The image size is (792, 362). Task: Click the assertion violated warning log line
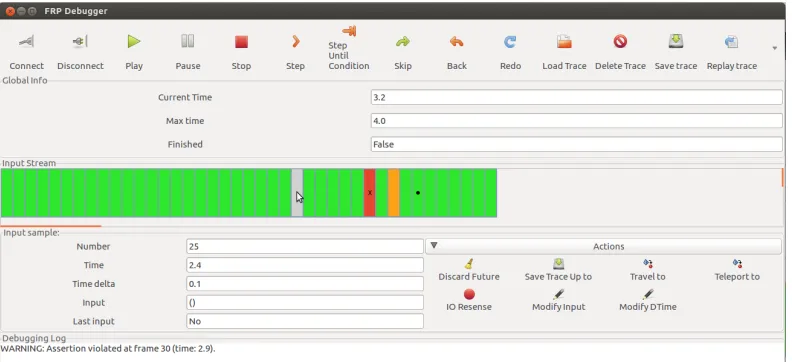[108, 348]
